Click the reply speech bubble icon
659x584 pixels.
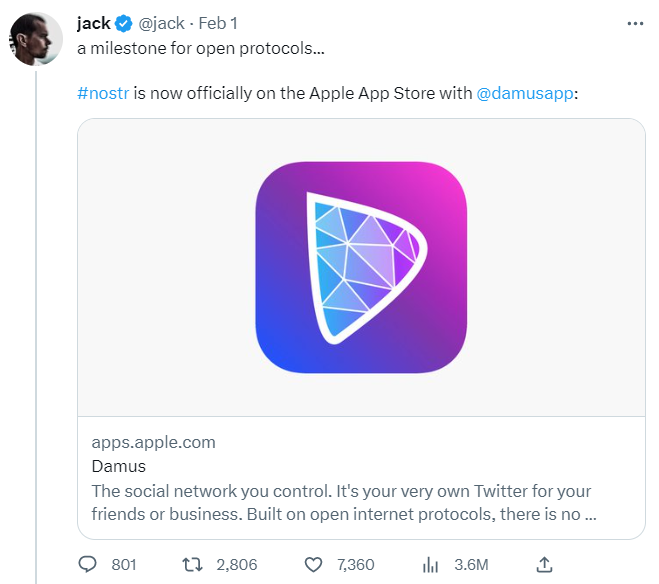tap(88, 565)
